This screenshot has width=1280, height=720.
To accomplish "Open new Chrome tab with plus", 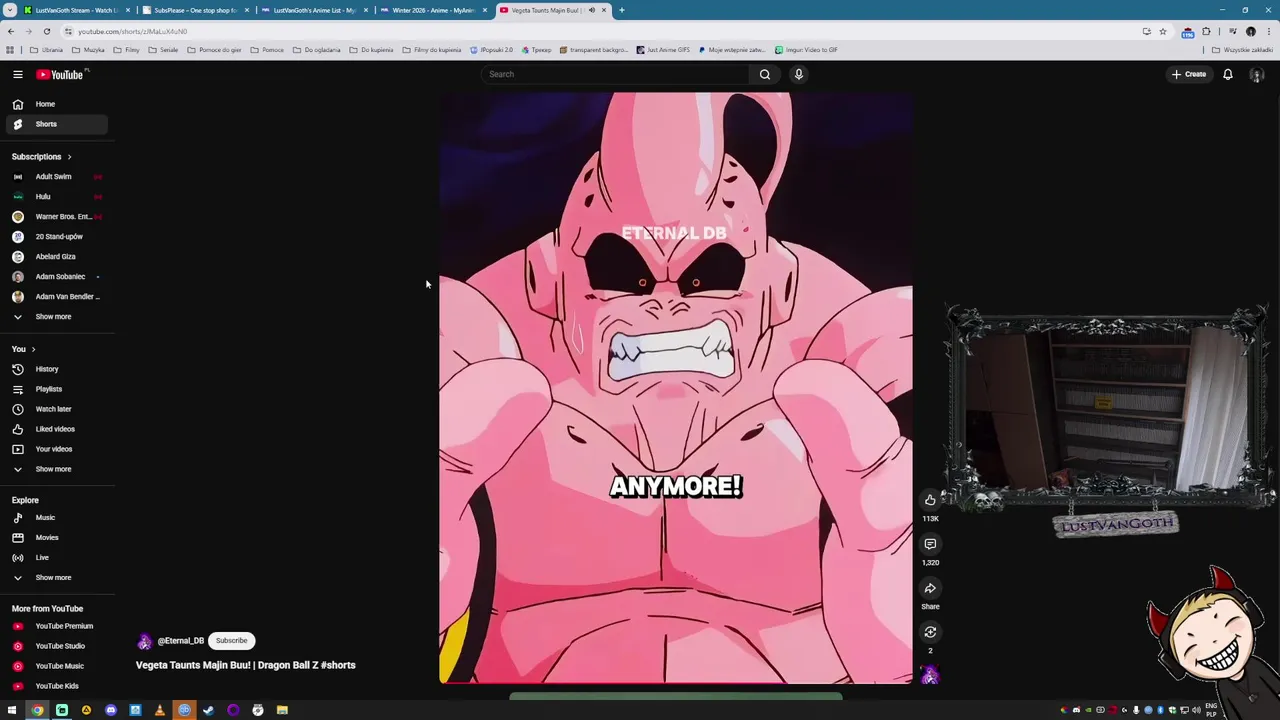I will 622,10.
